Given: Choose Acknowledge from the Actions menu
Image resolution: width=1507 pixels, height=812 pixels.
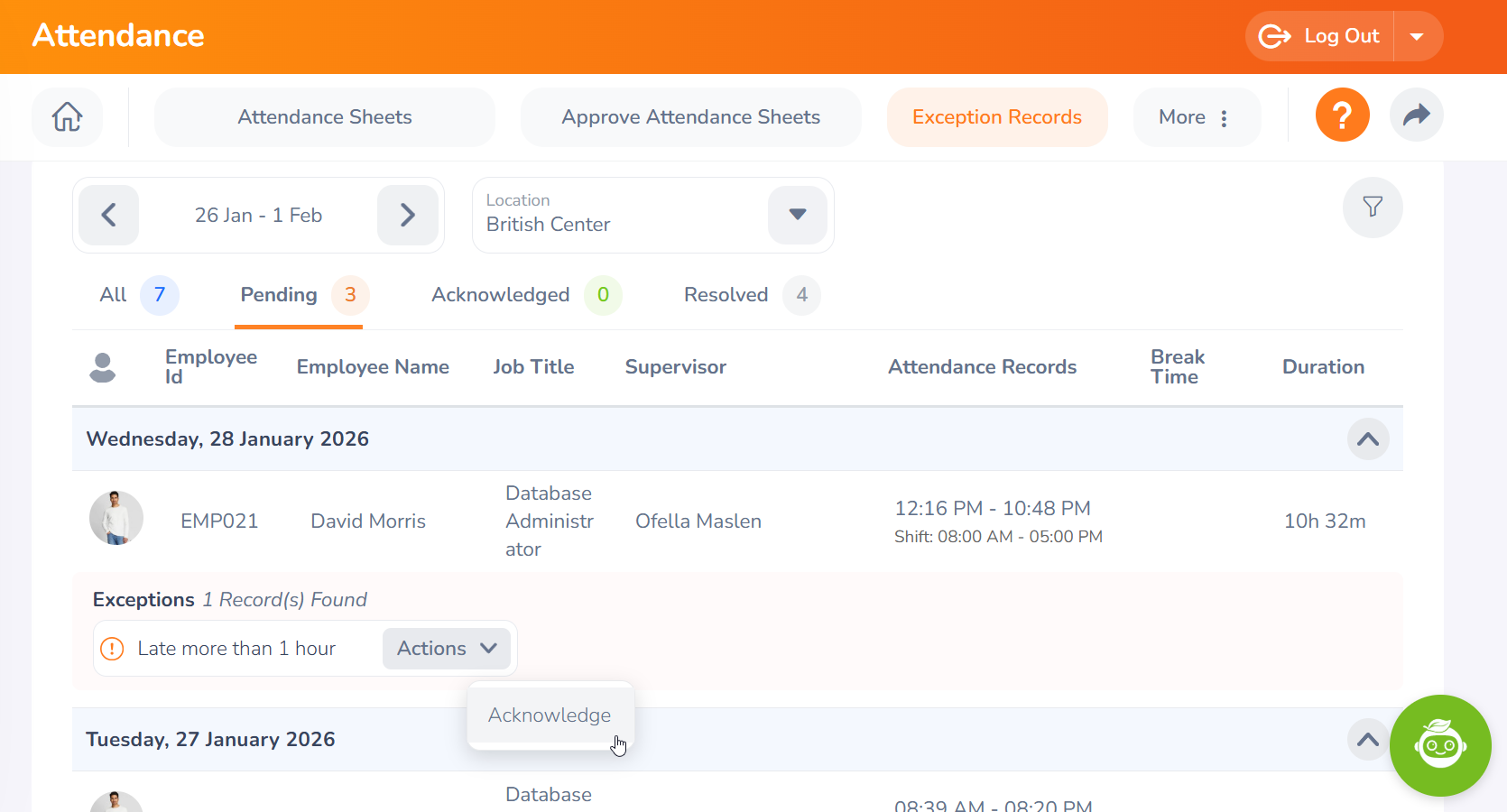Looking at the screenshot, I should [x=550, y=715].
